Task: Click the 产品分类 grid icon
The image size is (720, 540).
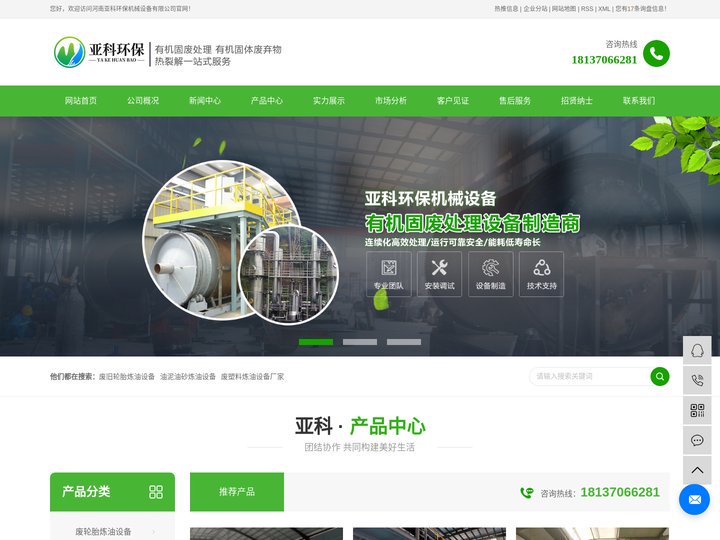Action: tap(155, 492)
